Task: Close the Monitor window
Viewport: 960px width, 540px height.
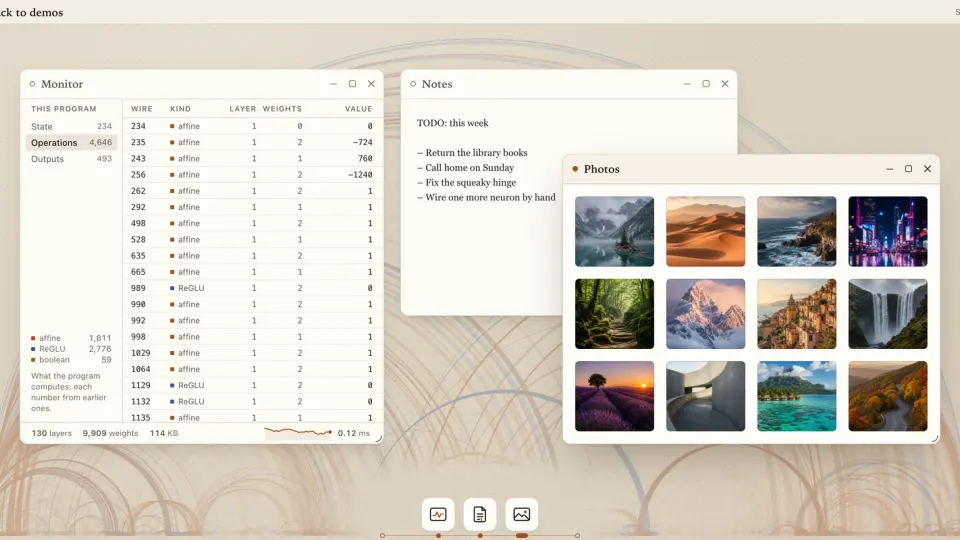Action: [371, 84]
